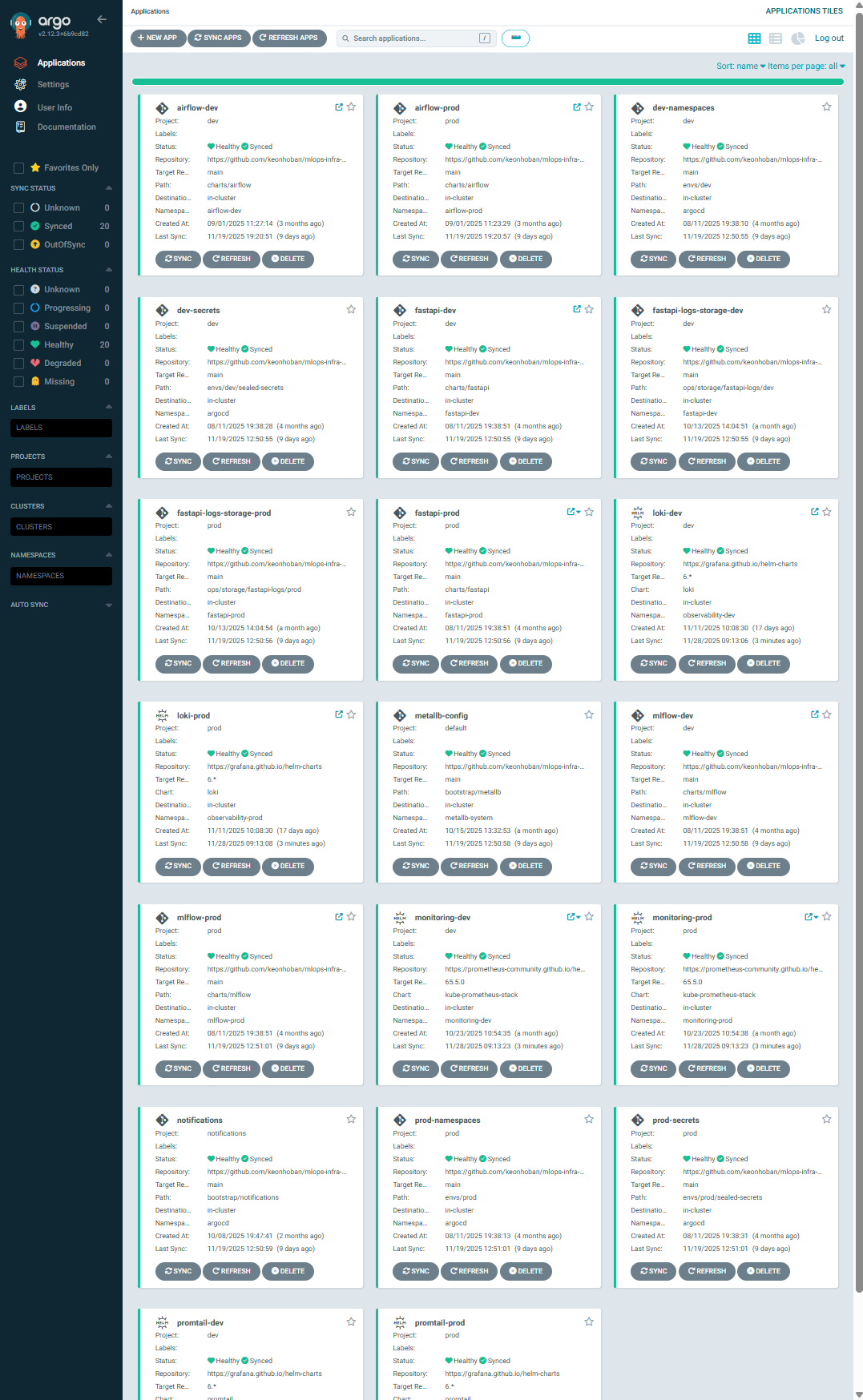This screenshot has width=863, height=1400.
Task: Focus the Labels filter input
Action: pyautogui.click(x=61, y=428)
